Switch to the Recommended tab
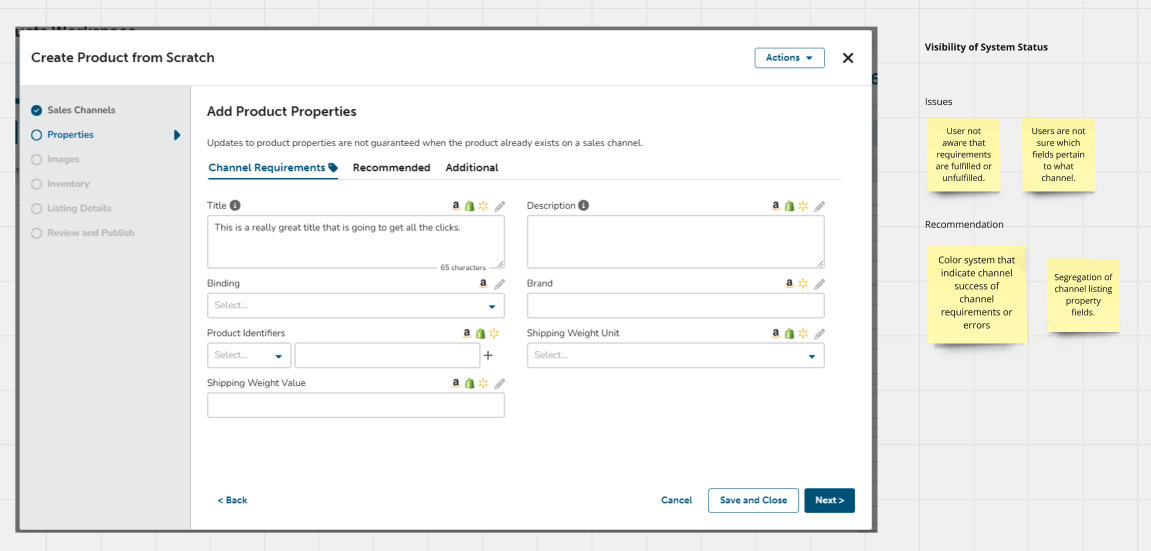The image size is (1151, 551). (391, 168)
